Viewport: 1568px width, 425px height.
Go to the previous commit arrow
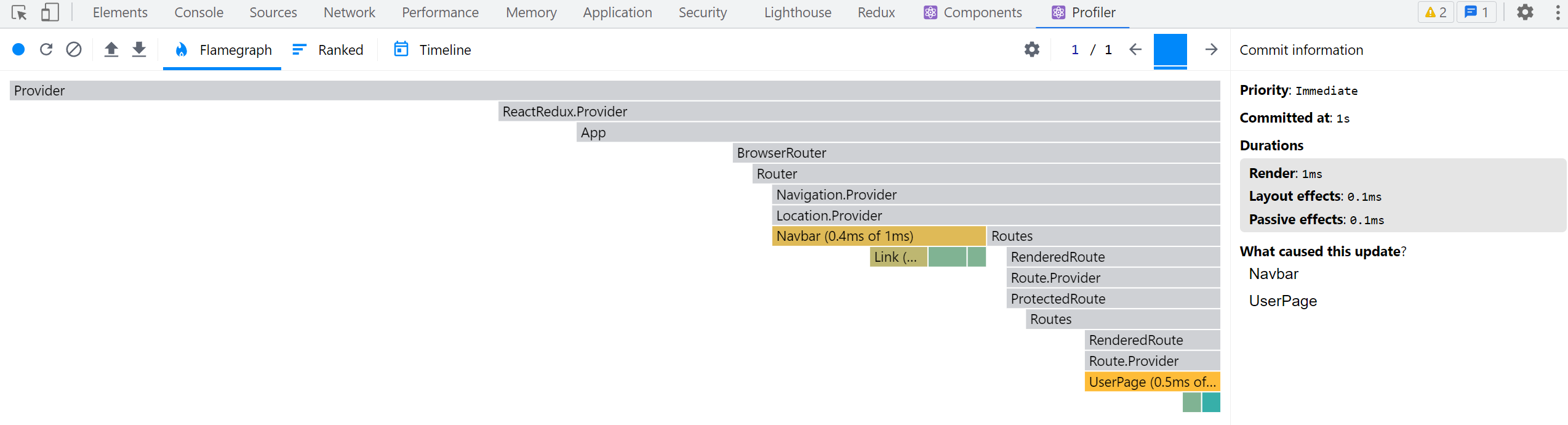click(x=1135, y=49)
